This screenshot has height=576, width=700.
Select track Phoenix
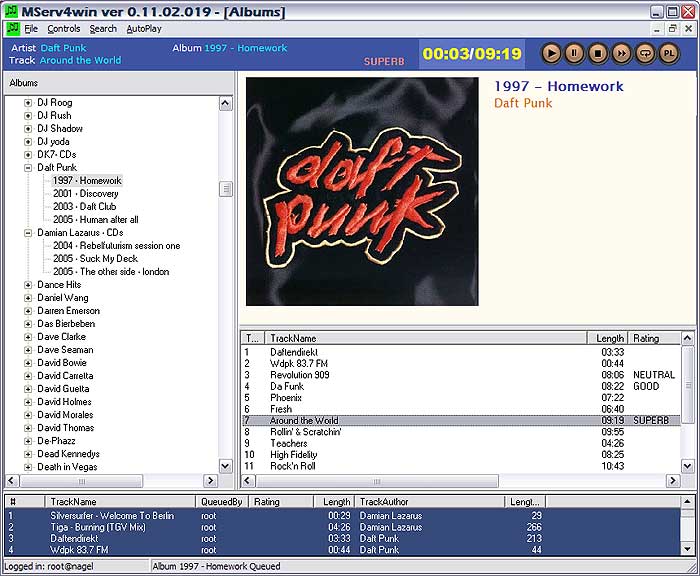coord(461,398)
